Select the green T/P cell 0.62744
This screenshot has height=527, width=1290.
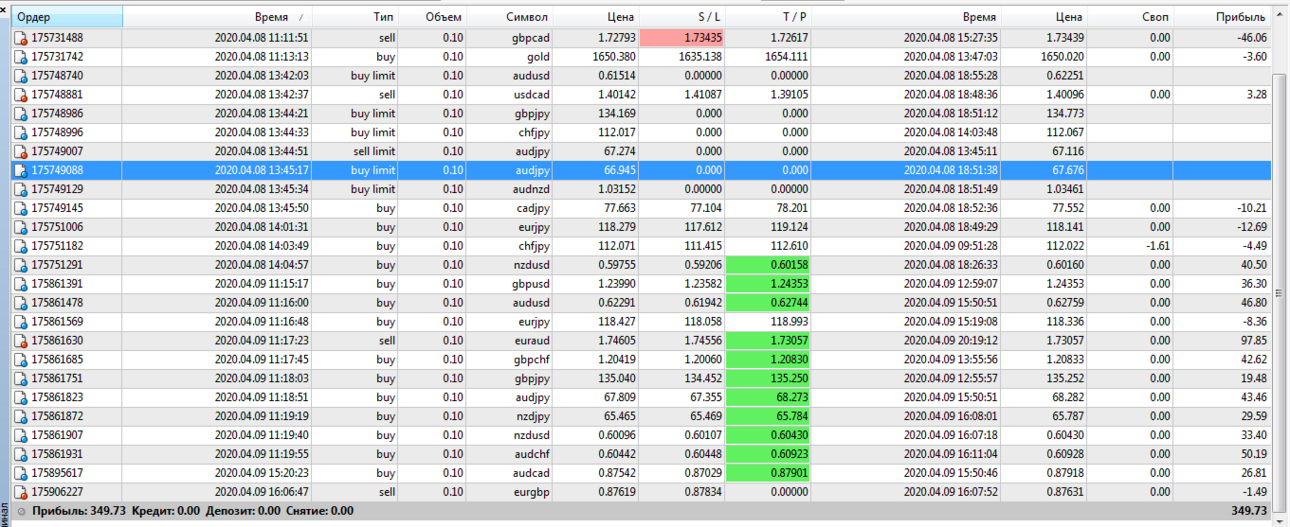pos(769,303)
